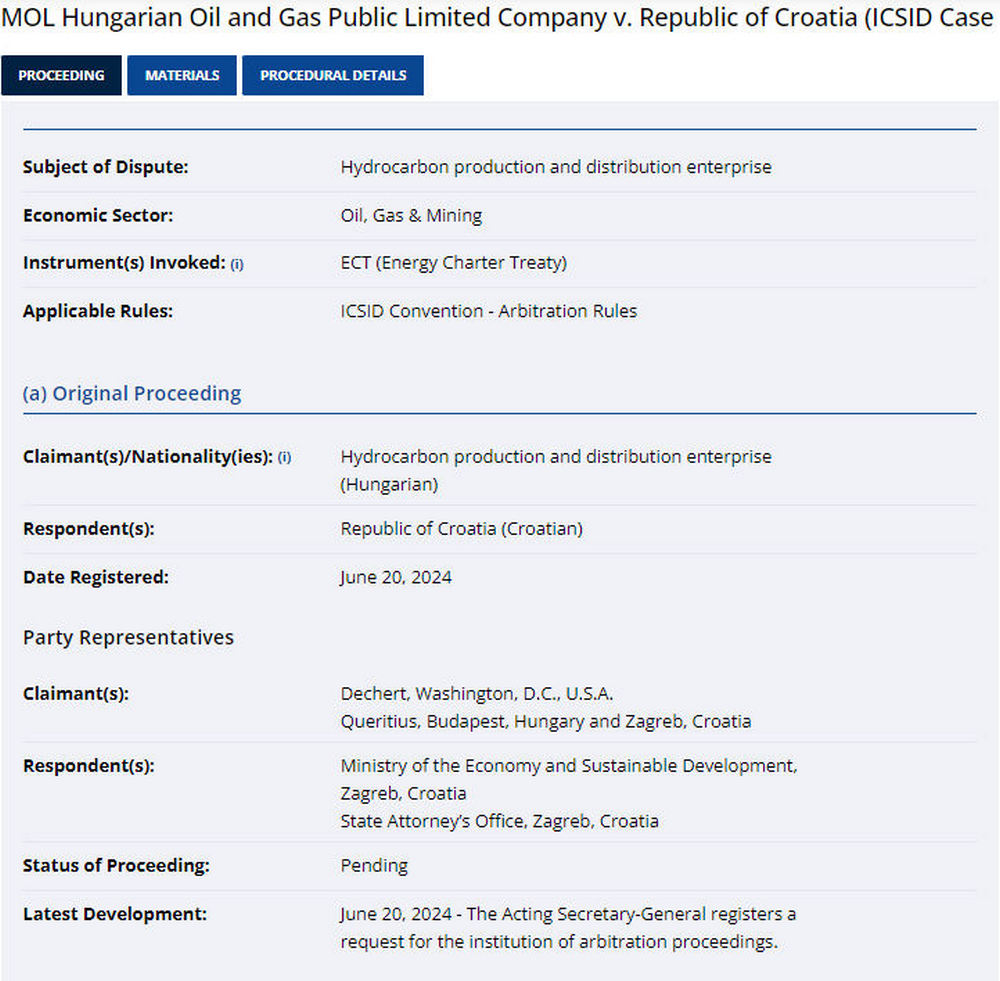The height and width of the screenshot is (981, 1000).
Task: Switch to the Materials tab
Action: [182, 75]
